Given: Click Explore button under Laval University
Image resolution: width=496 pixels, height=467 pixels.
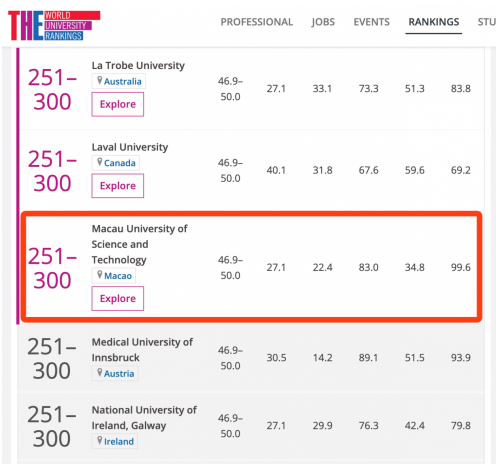Looking at the screenshot, I should [x=118, y=186].
